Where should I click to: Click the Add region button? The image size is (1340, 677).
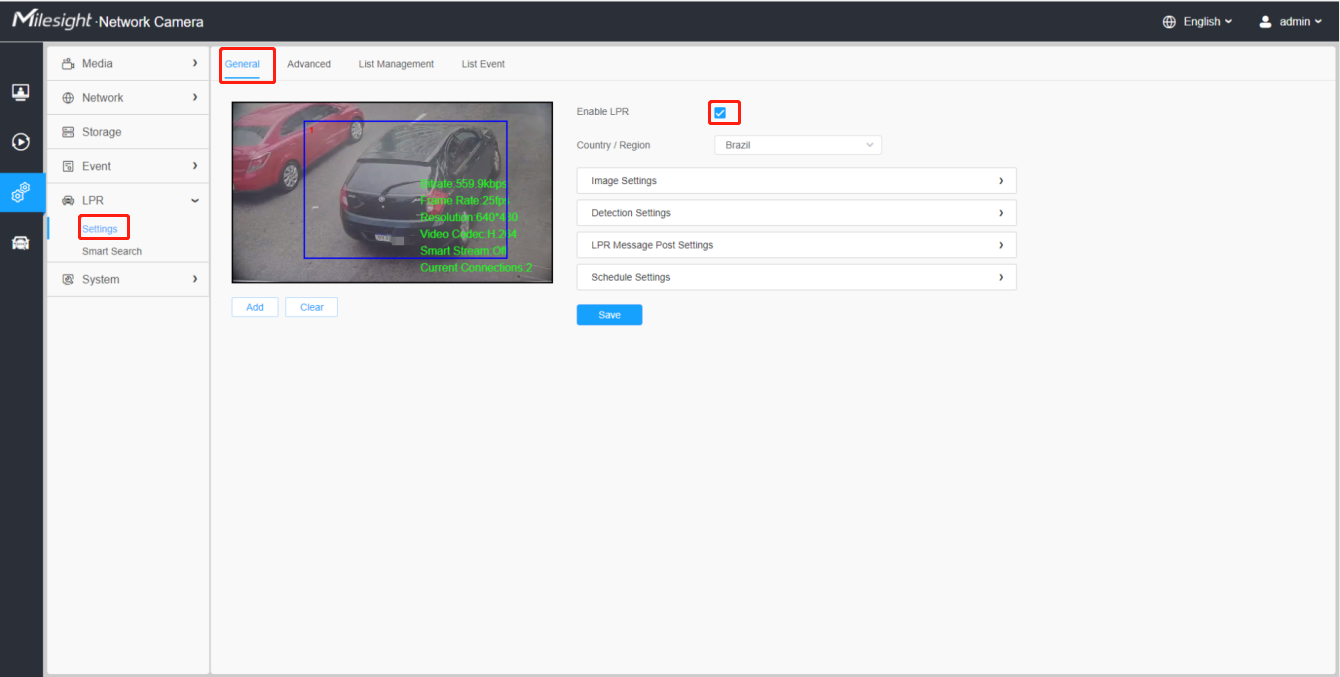click(255, 307)
